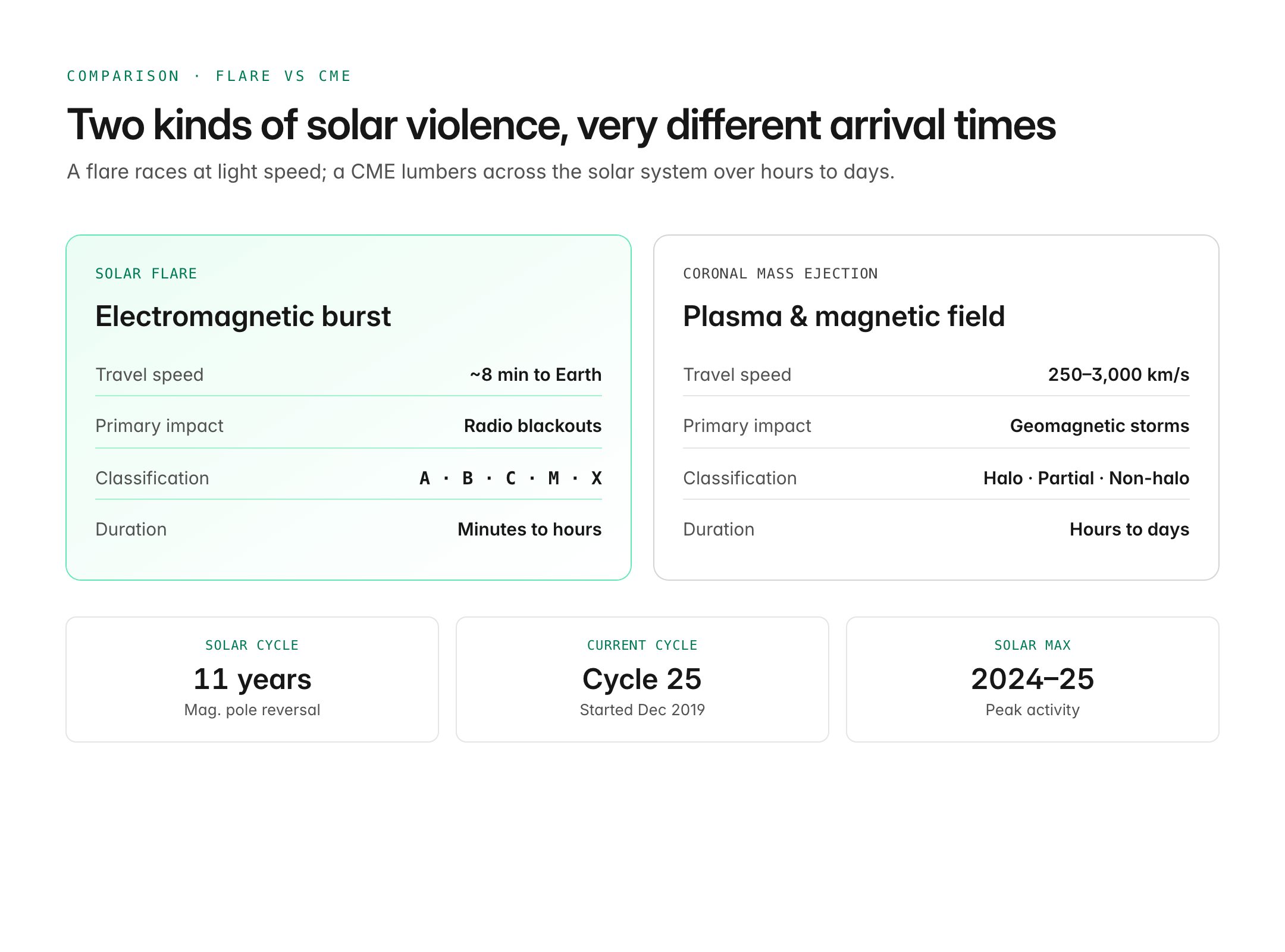This screenshot has height=952, width=1285.
Task: Click the 'CURRENT CYCLE' stat label
Action: point(642,646)
